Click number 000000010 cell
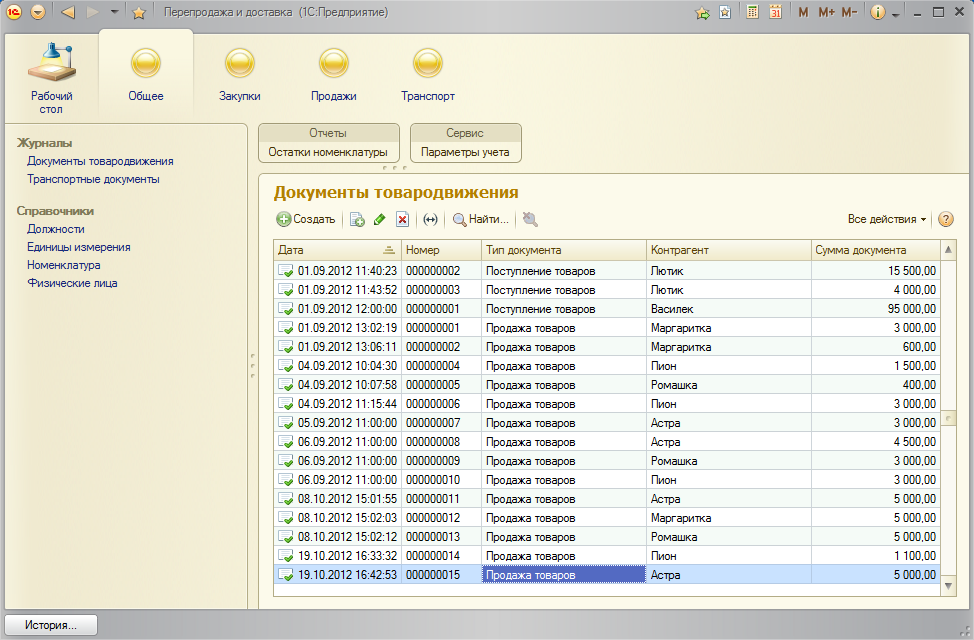Screen dimensions: 974x640 coord(442,480)
